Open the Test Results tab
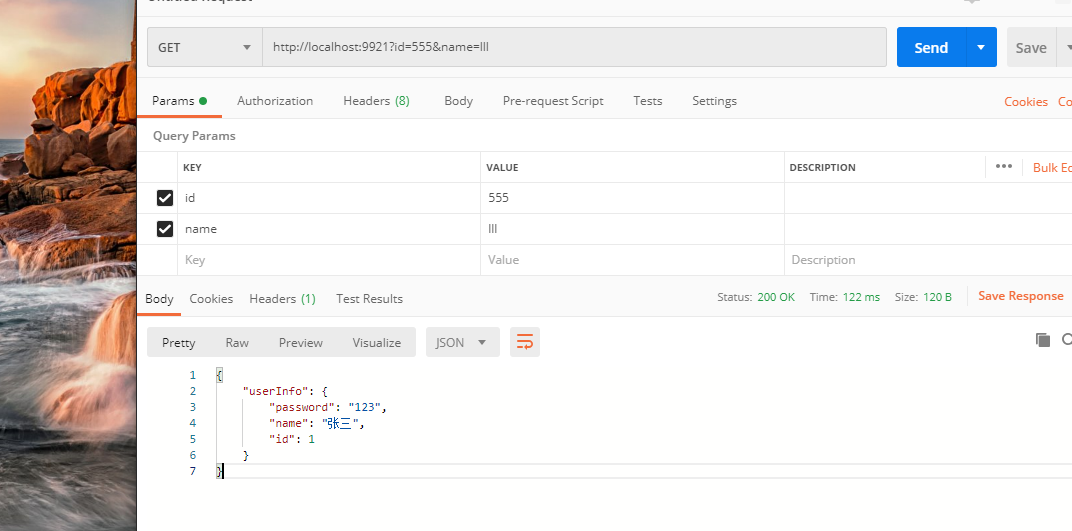The image size is (1072, 531). [369, 299]
